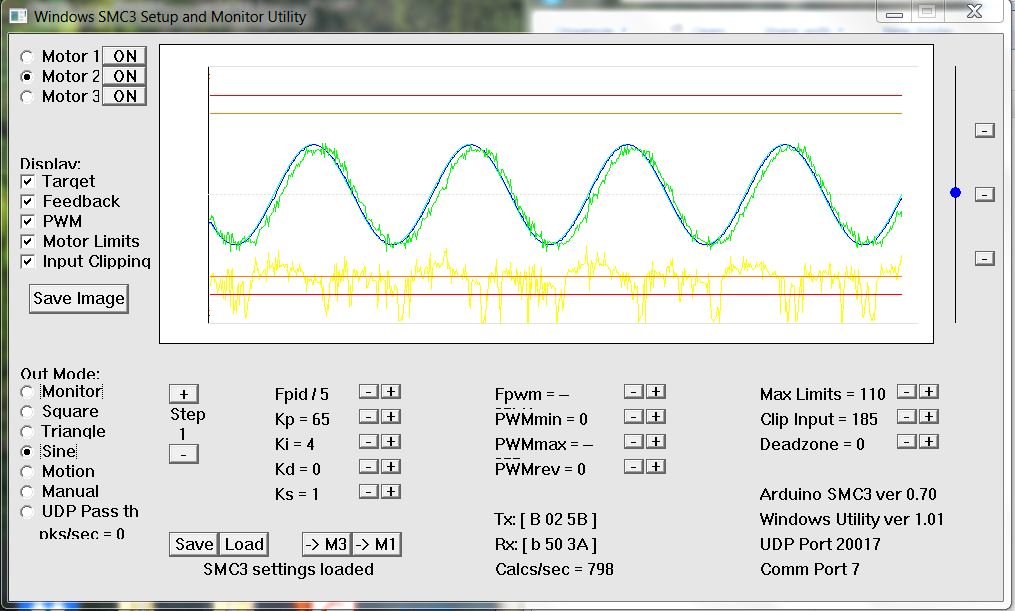Decrease the Clip Input value
The height and width of the screenshot is (611, 1015).
point(906,417)
